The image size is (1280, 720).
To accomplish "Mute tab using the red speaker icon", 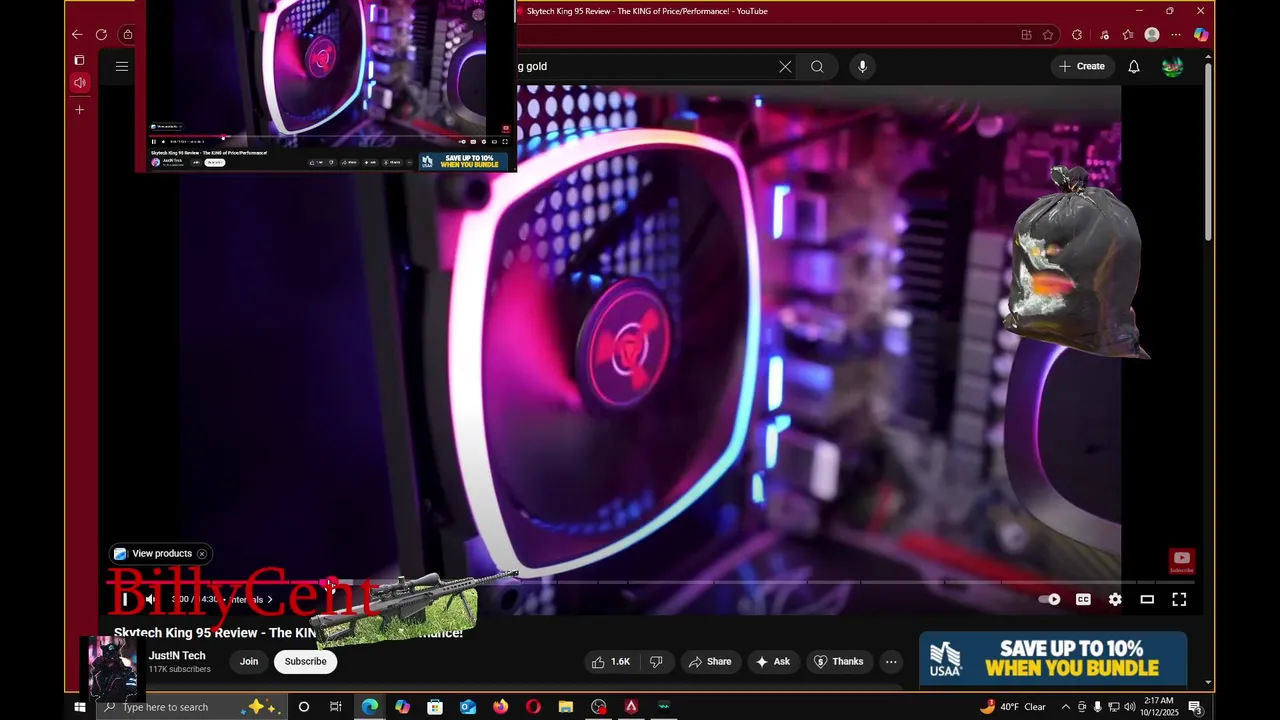I will pyautogui.click(x=80, y=83).
